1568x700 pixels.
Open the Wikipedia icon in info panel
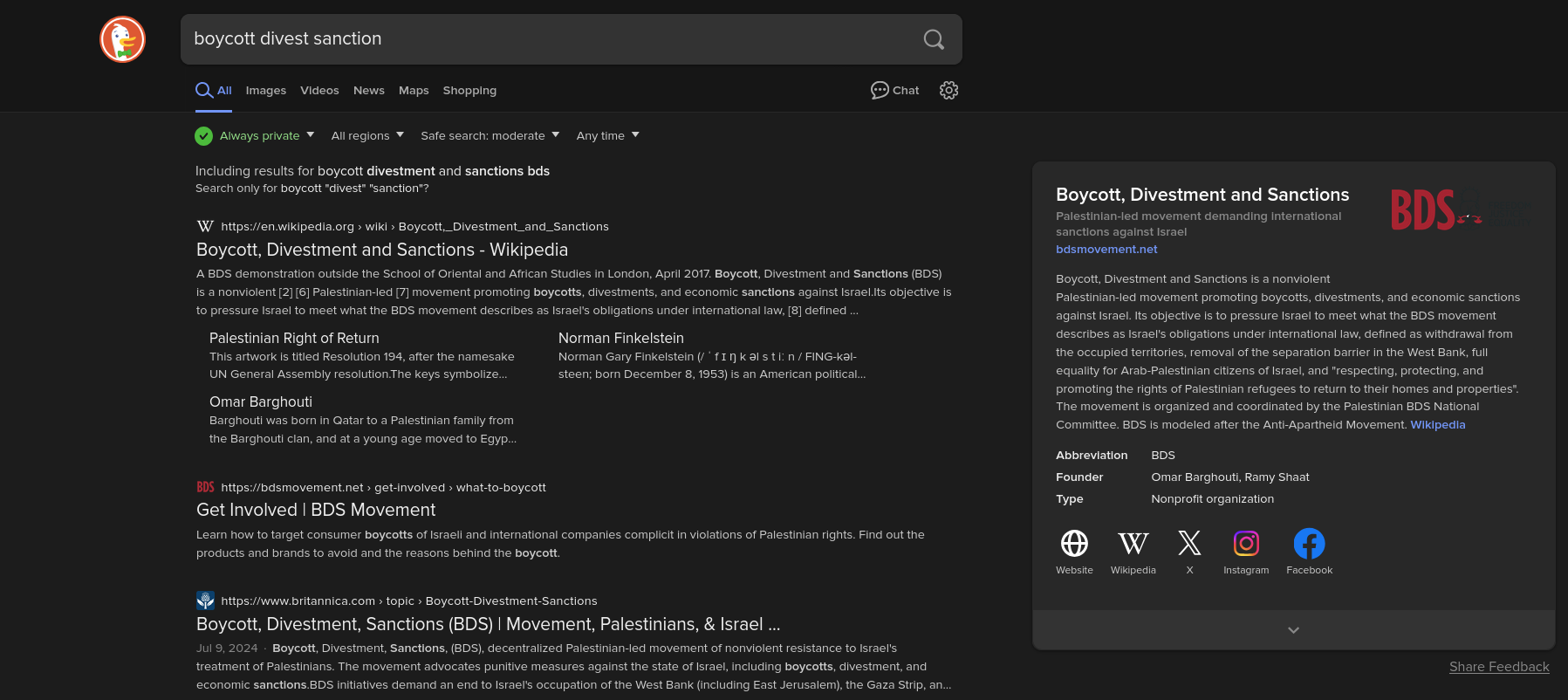click(1133, 543)
